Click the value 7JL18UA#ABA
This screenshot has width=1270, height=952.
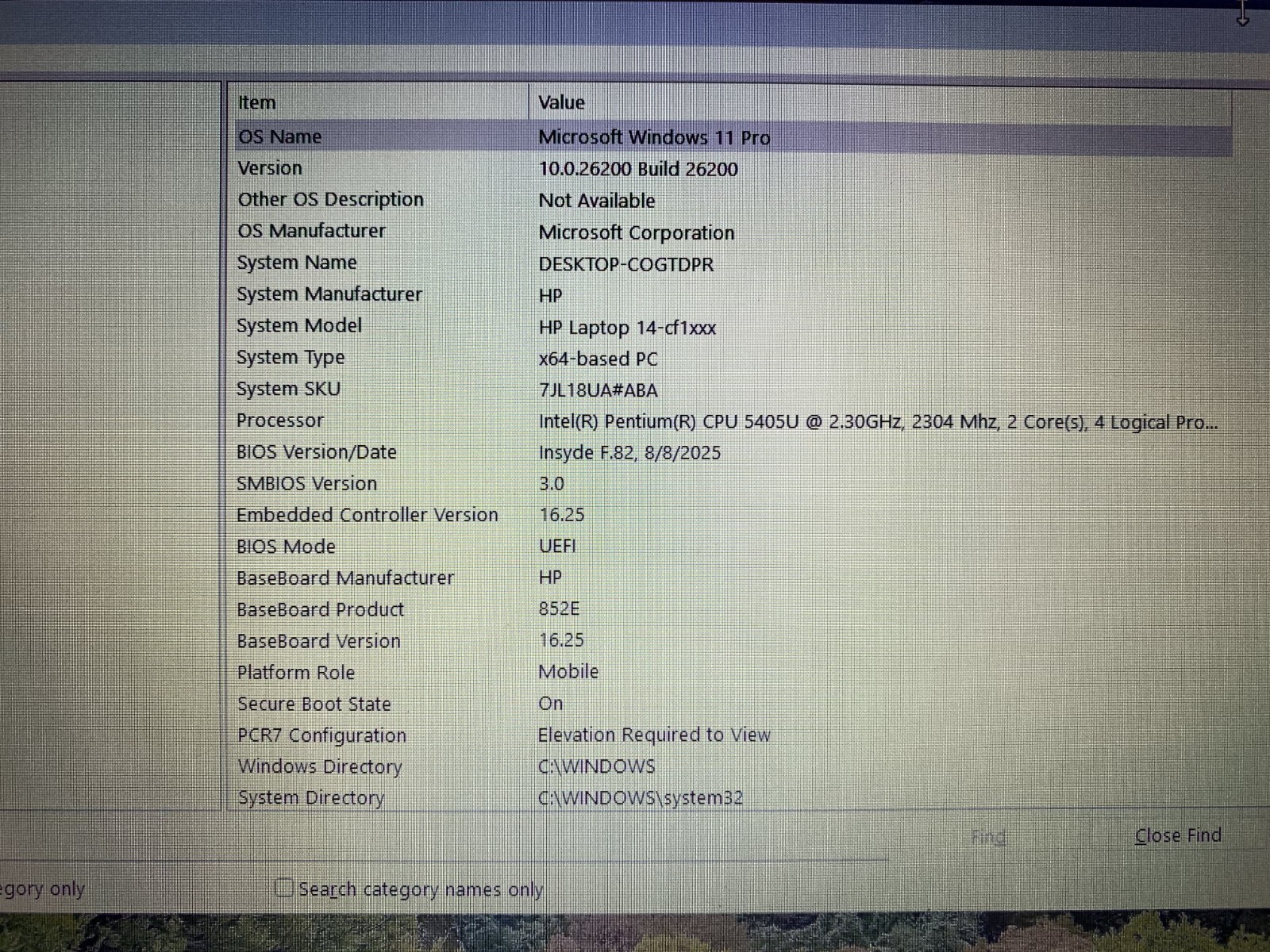click(x=598, y=390)
